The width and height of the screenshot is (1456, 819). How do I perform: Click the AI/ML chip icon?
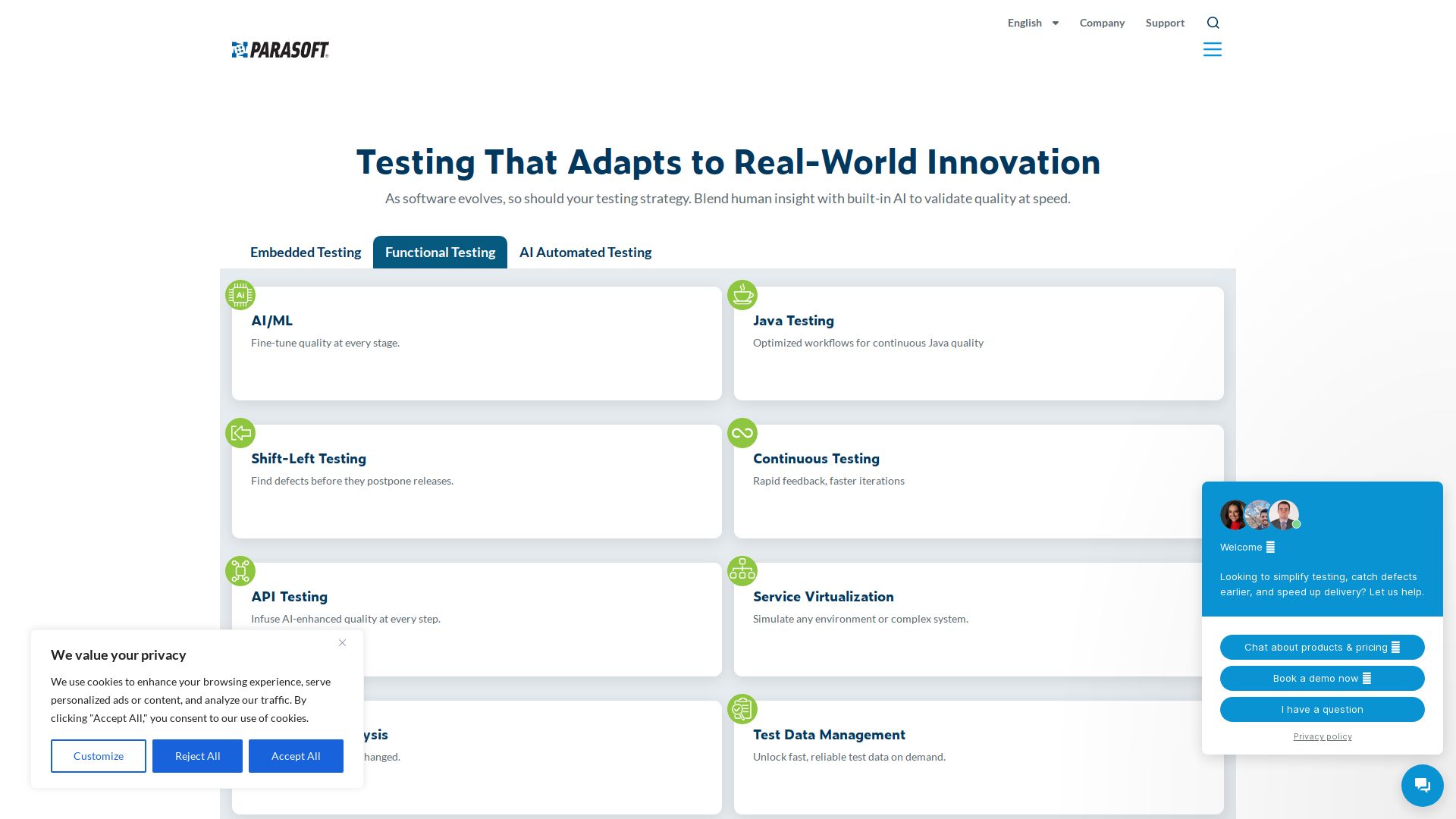pyautogui.click(x=240, y=295)
